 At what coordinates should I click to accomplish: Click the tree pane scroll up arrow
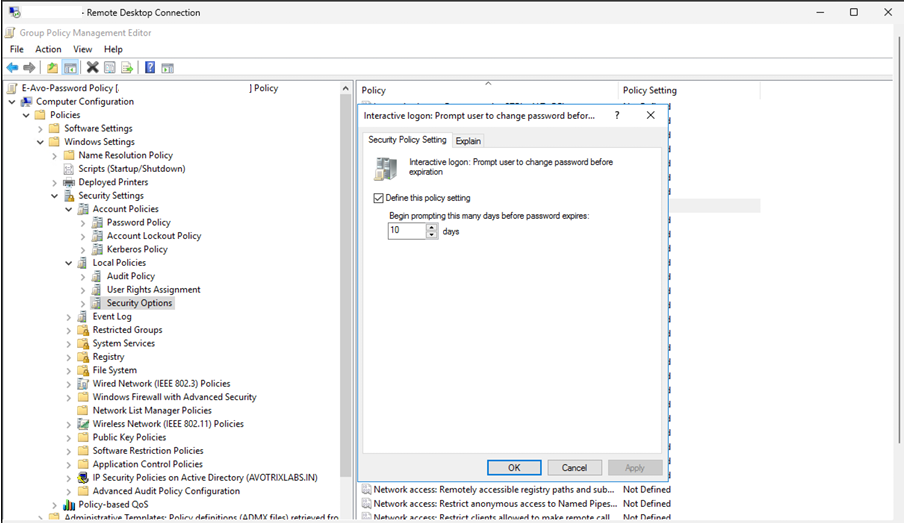346,88
